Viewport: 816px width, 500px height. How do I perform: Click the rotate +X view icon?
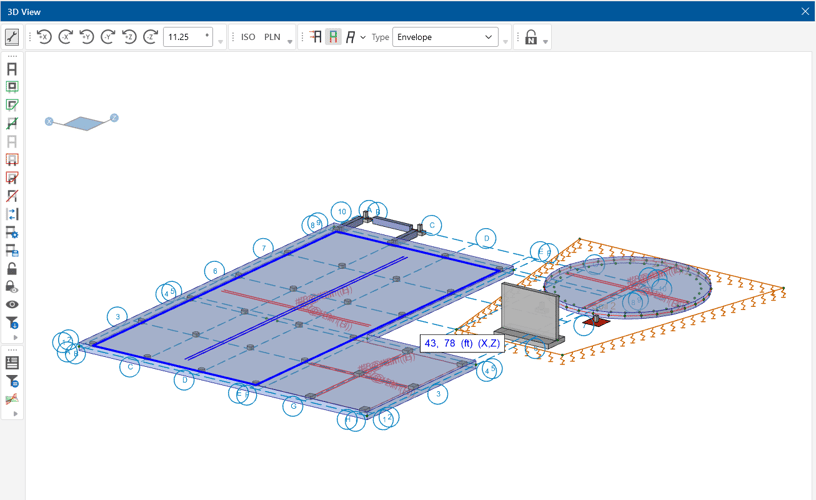click(44, 37)
